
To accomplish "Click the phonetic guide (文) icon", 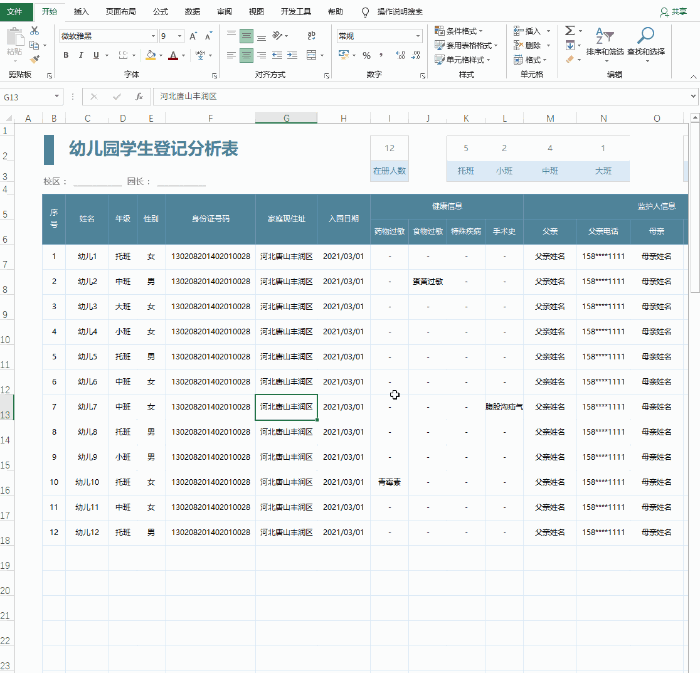I will pyautogui.click(x=200, y=55).
